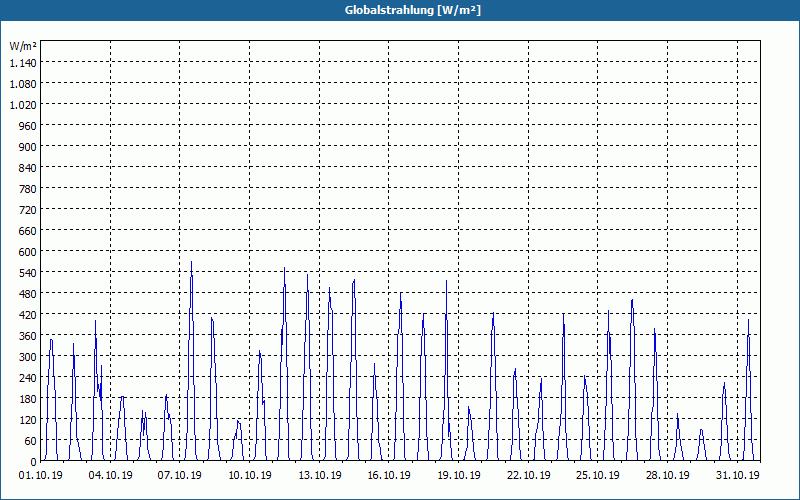
Task: Click the 1.140 y-axis value
Action: point(23,62)
